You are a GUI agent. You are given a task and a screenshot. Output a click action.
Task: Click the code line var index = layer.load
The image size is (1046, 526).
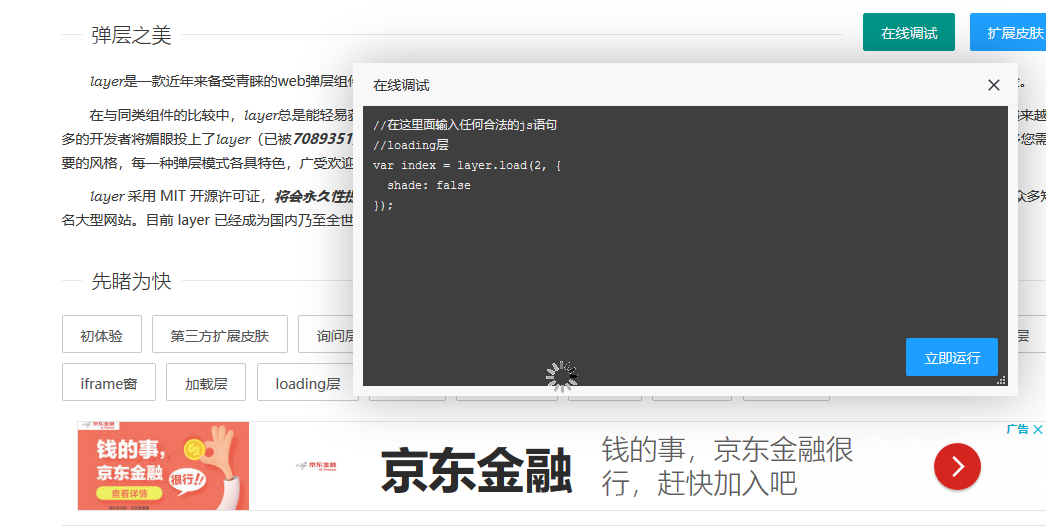click(x=467, y=165)
